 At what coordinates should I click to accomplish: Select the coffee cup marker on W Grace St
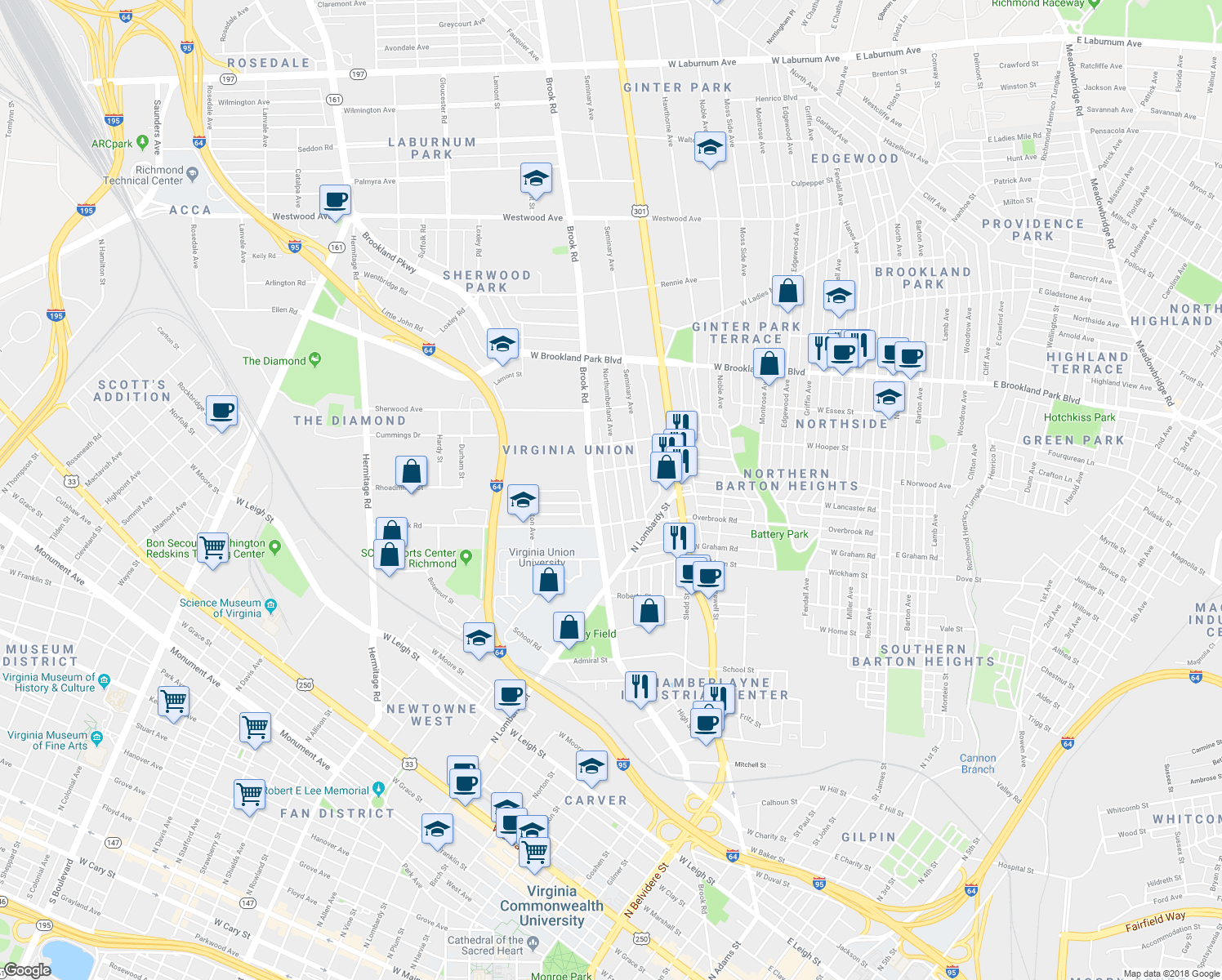pos(465,786)
